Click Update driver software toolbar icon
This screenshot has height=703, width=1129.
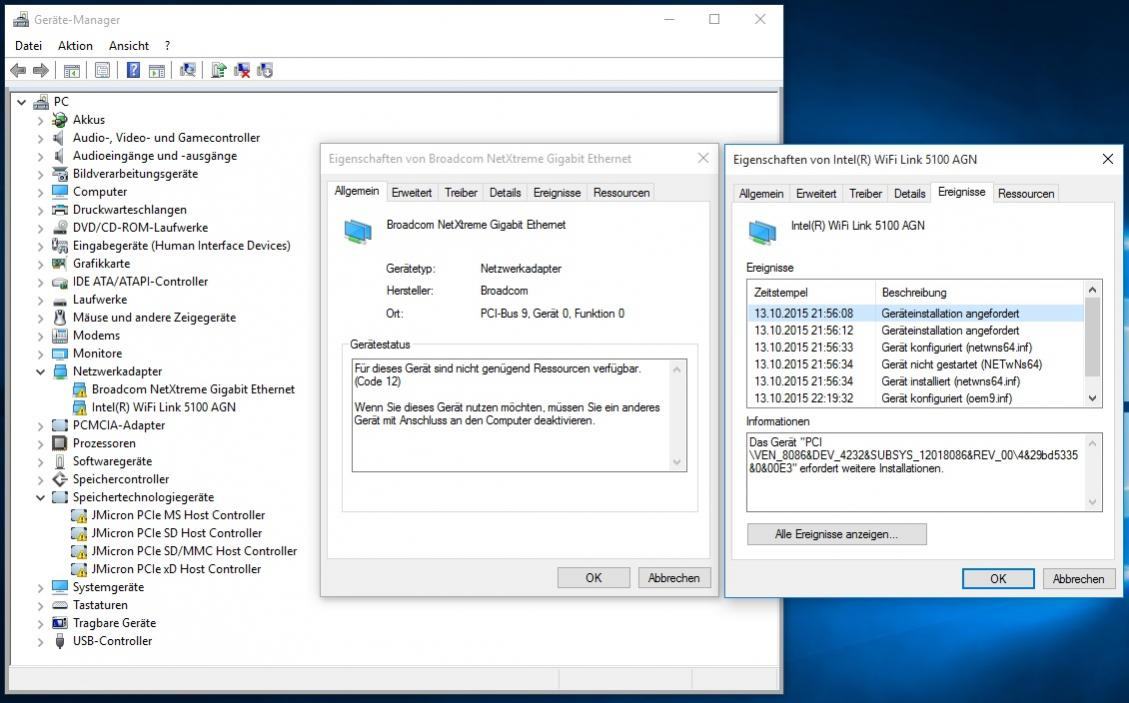[219, 70]
